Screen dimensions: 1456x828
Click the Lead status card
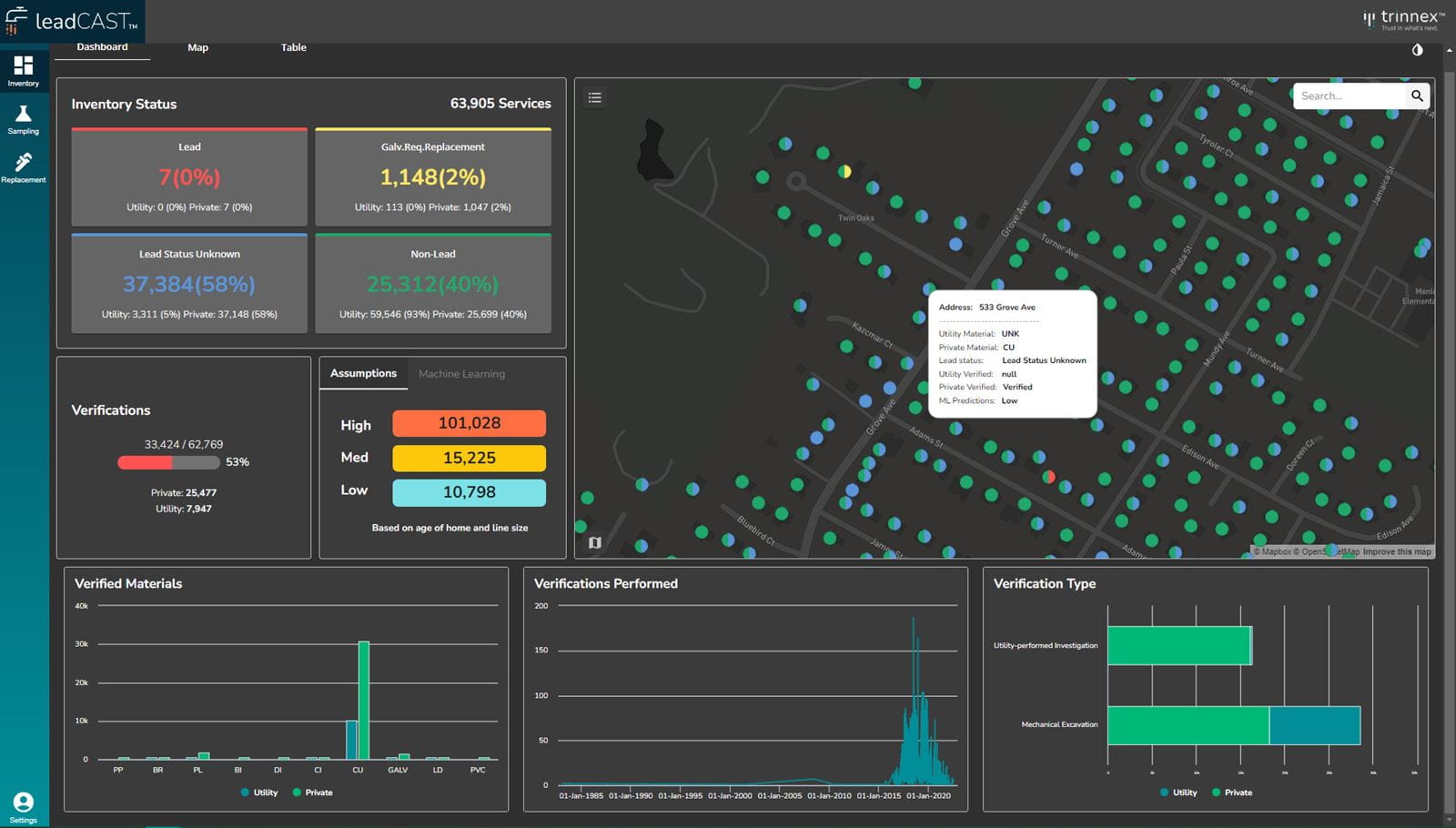(x=189, y=177)
